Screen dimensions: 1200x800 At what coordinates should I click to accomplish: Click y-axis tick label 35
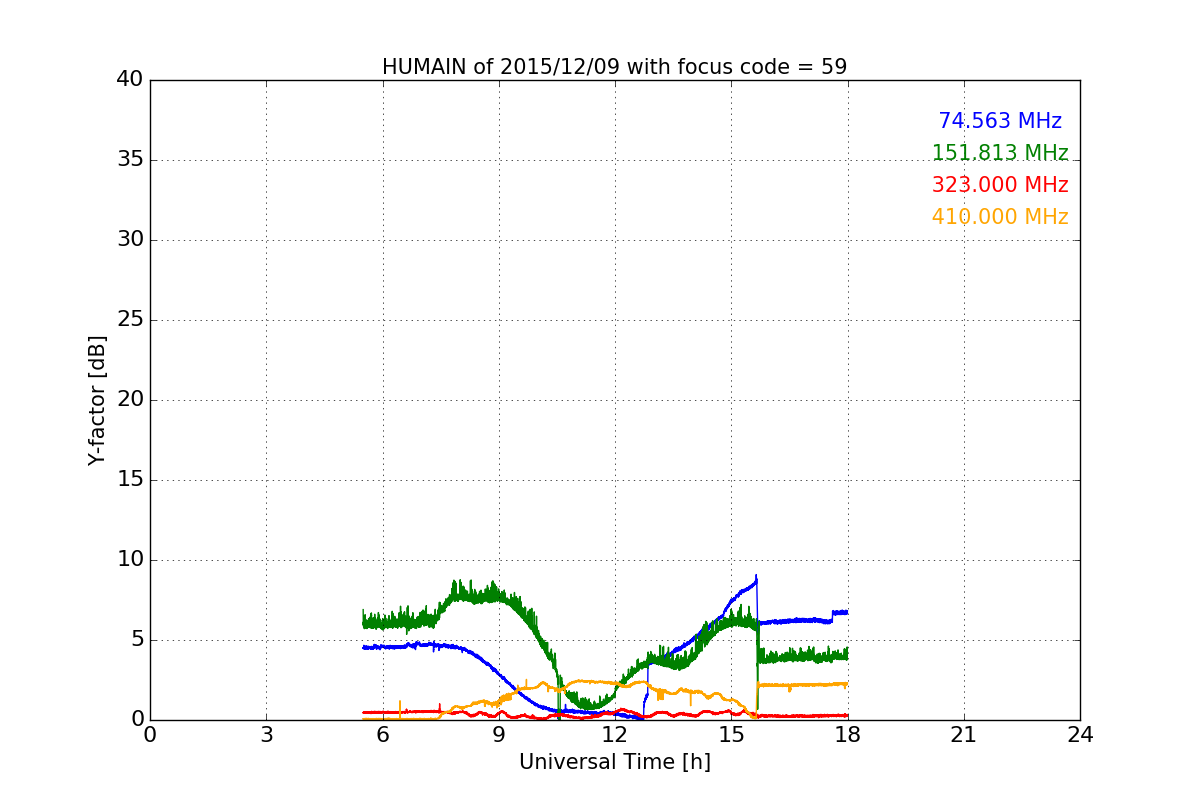click(130, 160)
